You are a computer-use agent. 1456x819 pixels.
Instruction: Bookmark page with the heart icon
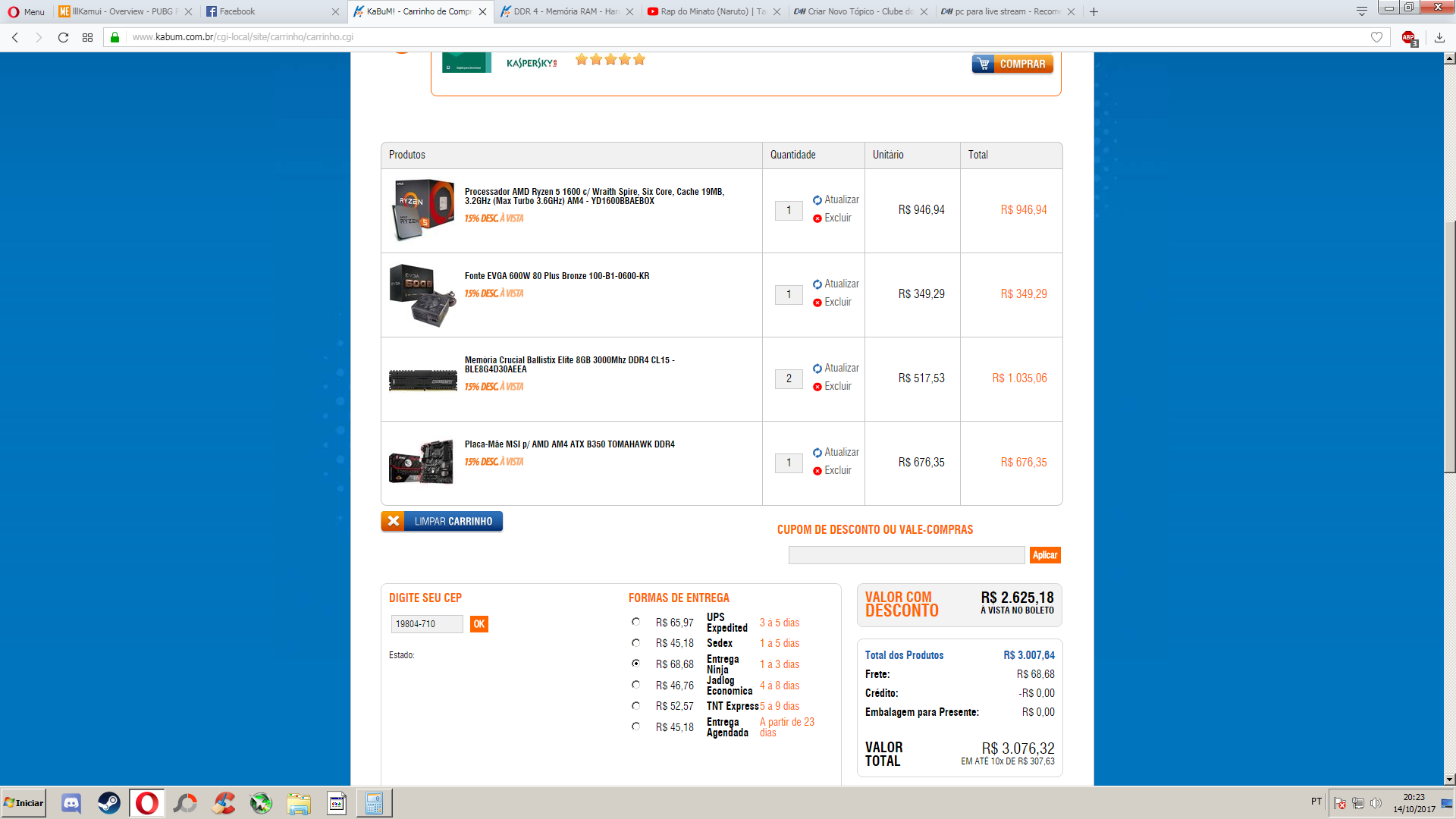(1376, 37)
